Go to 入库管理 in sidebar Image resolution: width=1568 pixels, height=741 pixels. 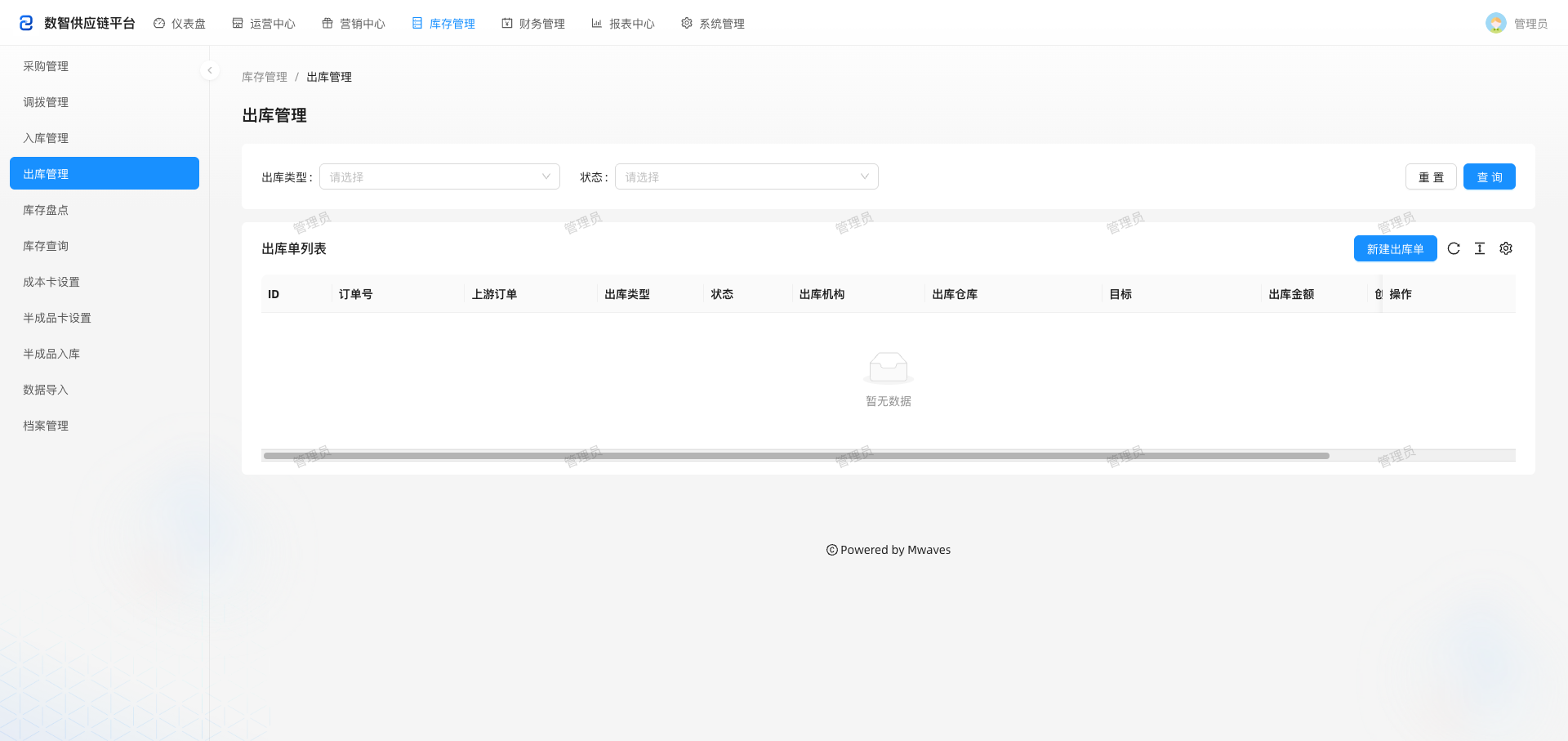pyautogui.click(x=105, y=138)
